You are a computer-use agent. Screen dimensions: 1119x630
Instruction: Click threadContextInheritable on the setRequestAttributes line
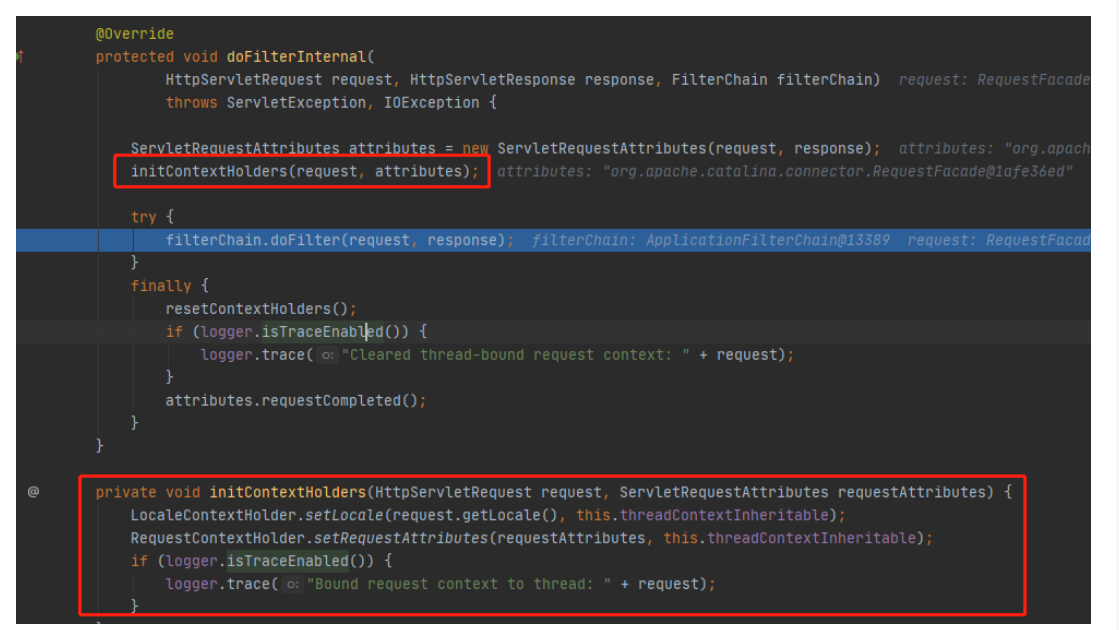pyautogui.click(x=811, y=538)
